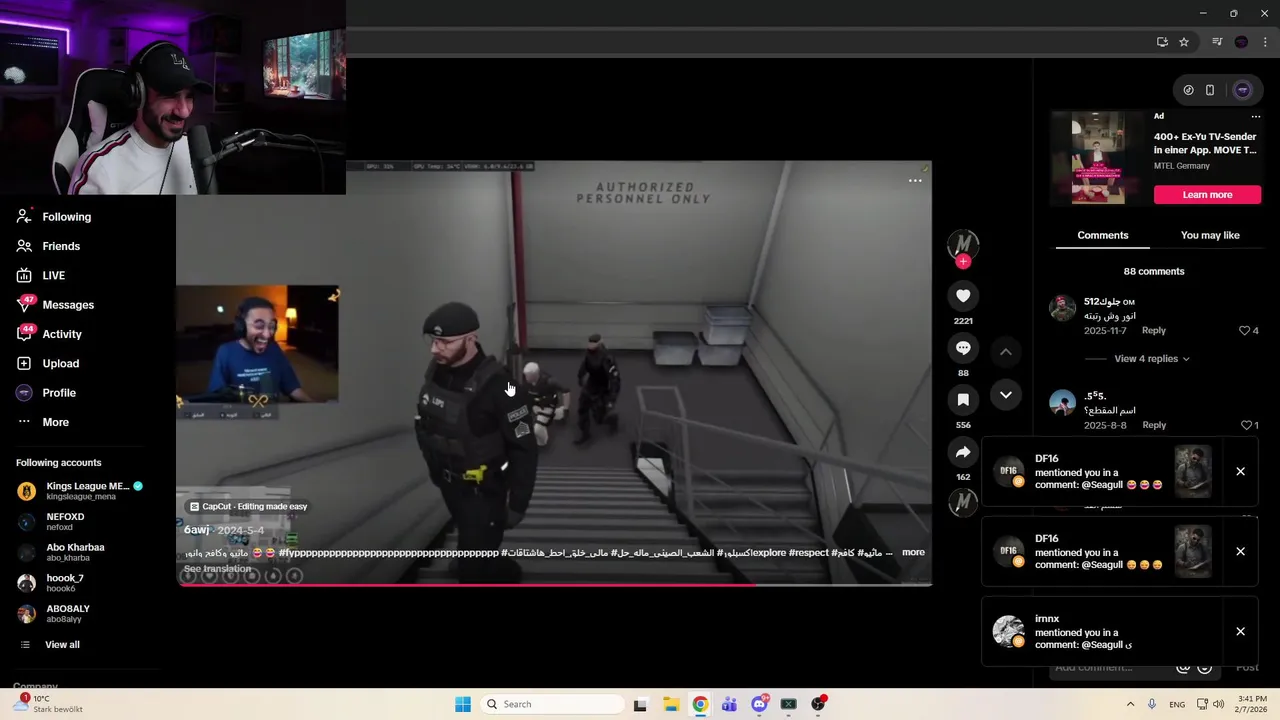Screen dimensions: 1280x720
Task: Open Discord from the taskbar
Action: point(759,704)
